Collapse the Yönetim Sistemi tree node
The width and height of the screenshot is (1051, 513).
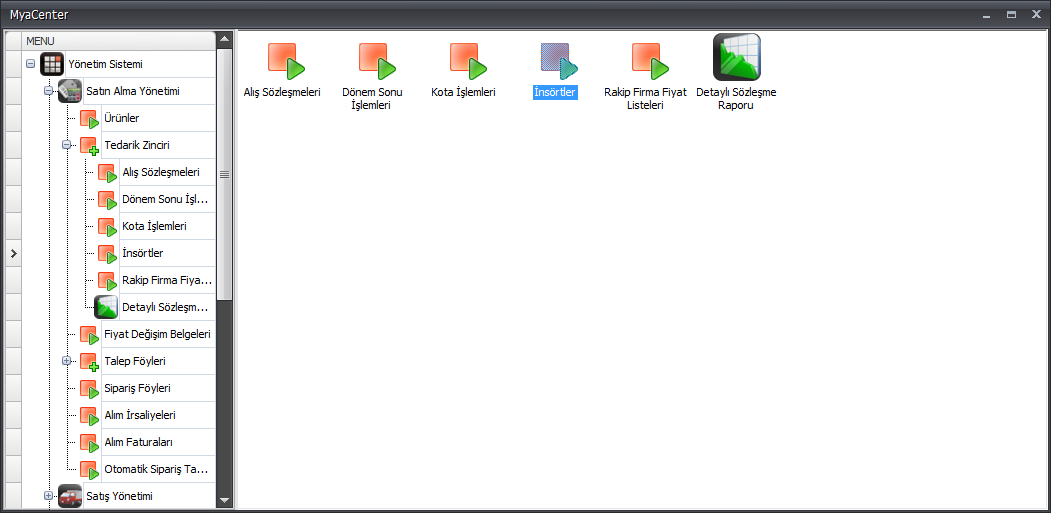(x=30, y=64)
